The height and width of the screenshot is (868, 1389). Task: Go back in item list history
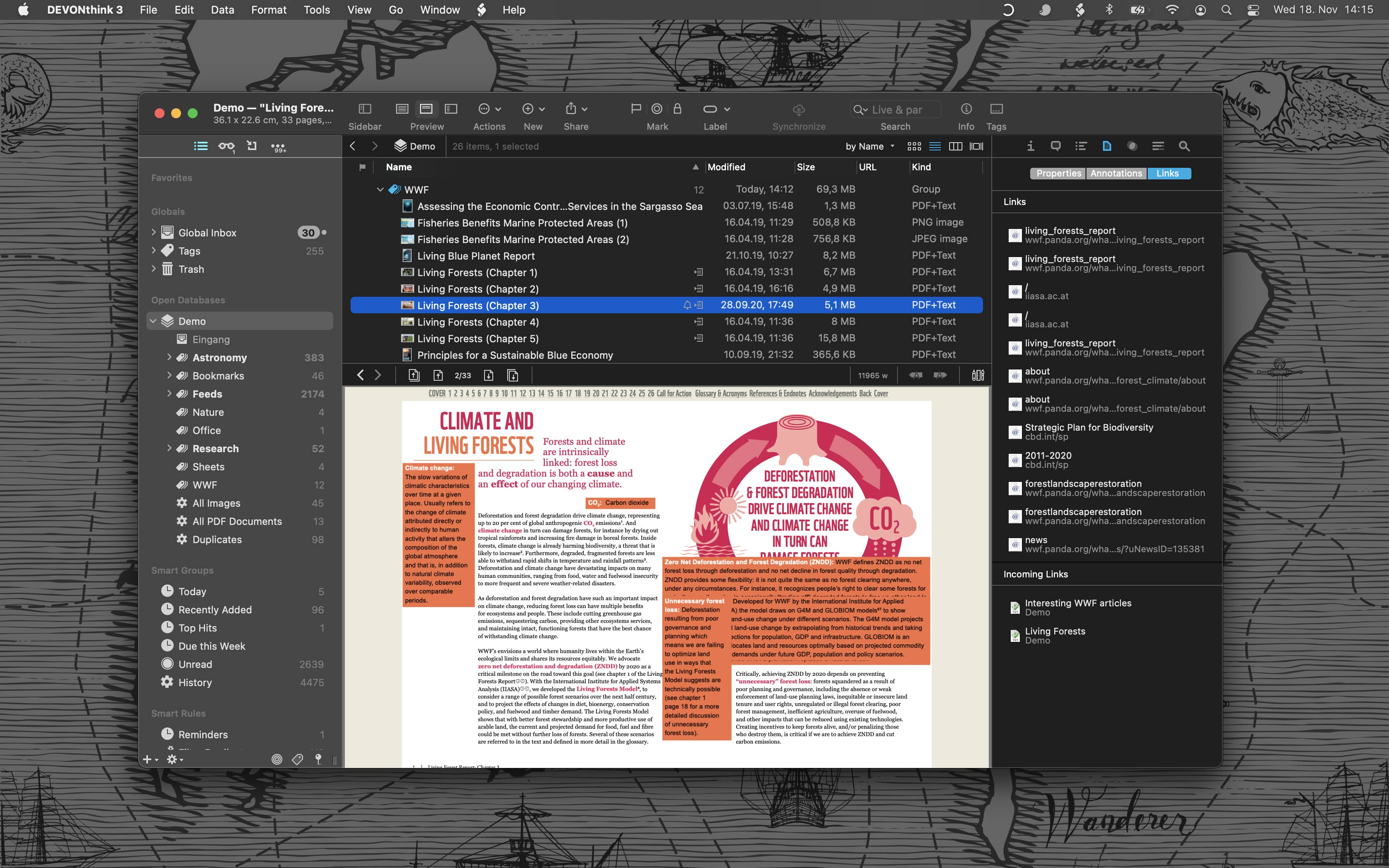352,146
